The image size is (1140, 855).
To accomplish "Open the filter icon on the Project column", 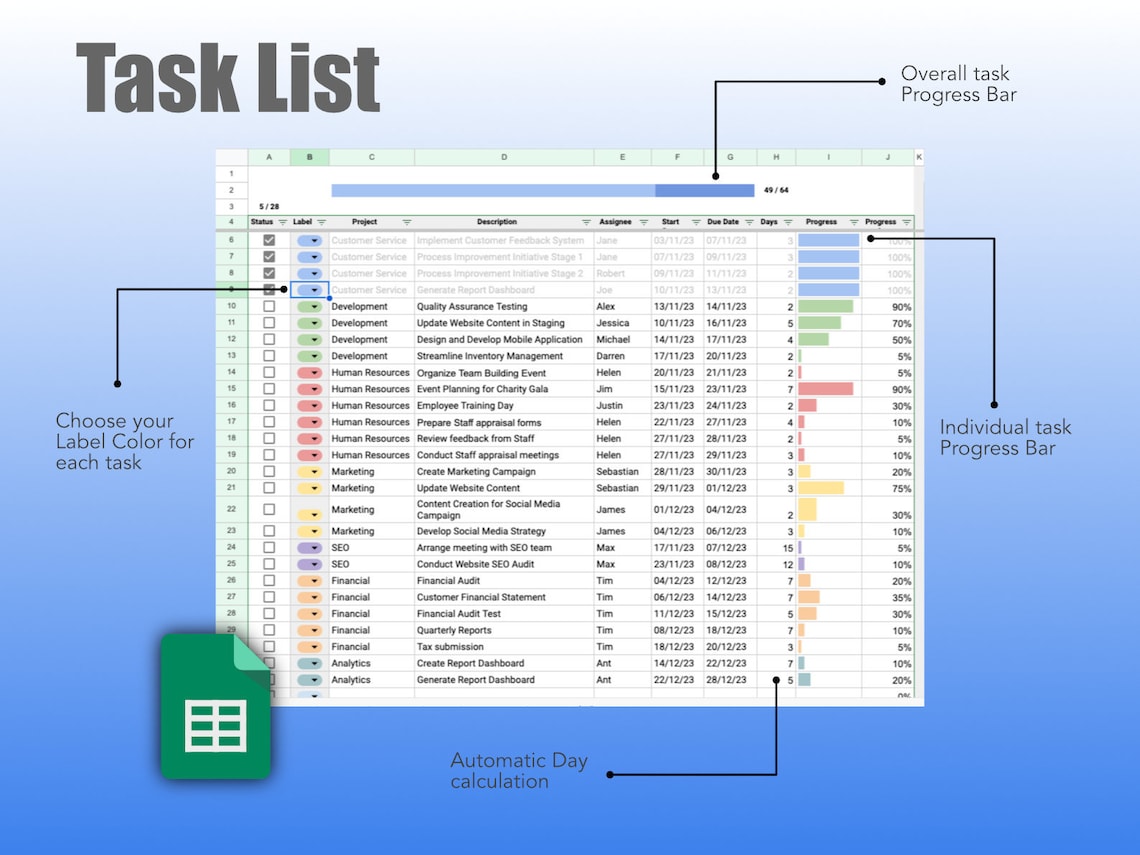I will [x=405, y=222].
